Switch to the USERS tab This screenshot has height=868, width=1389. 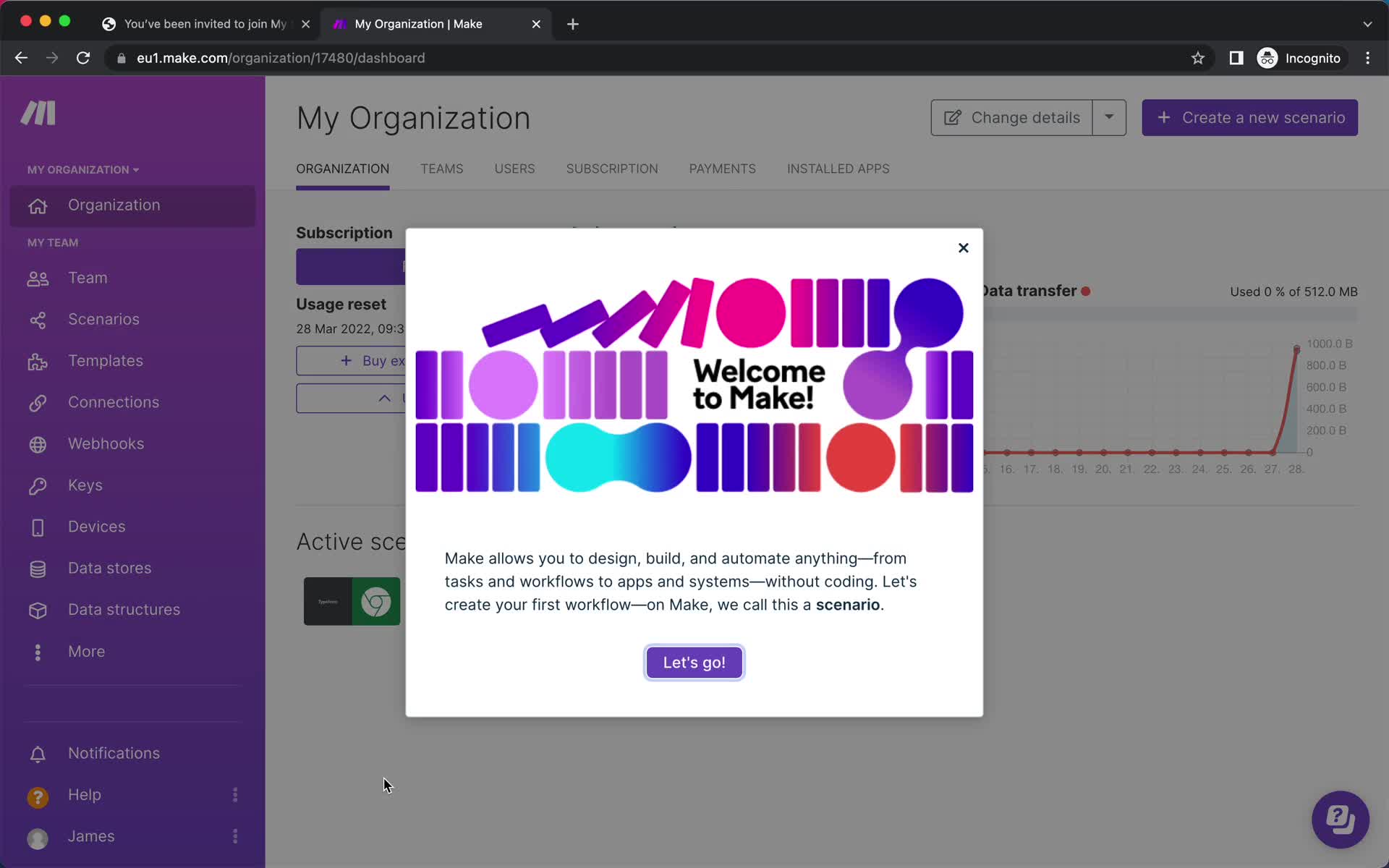pyautogui.click(x=514, y=169)
